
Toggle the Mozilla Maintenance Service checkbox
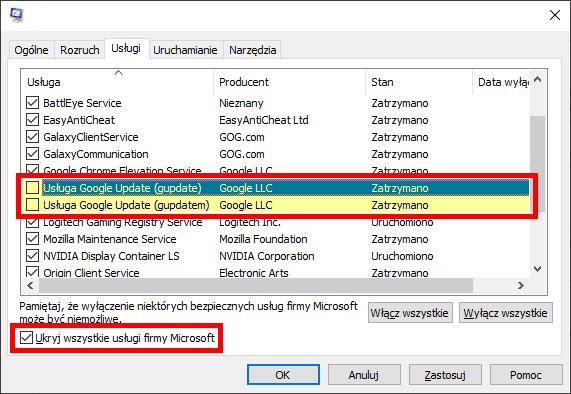(32, 239)
